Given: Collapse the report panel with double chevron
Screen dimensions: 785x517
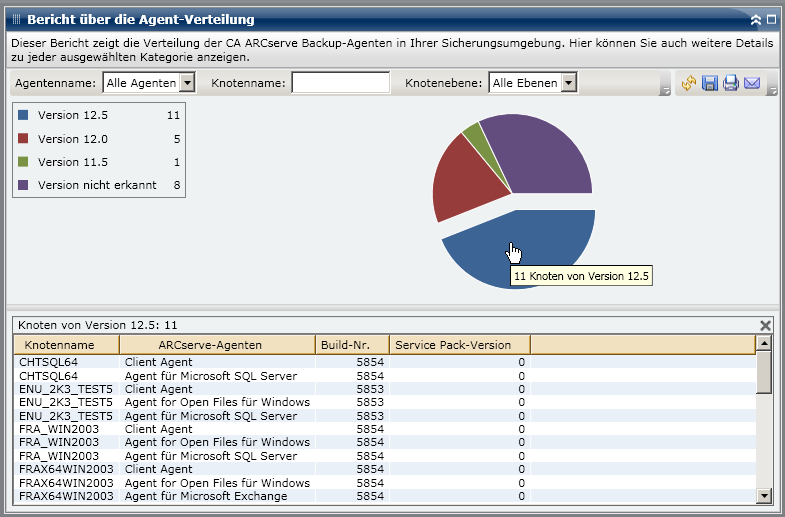Looking at the screenshot, I should 756,20.
